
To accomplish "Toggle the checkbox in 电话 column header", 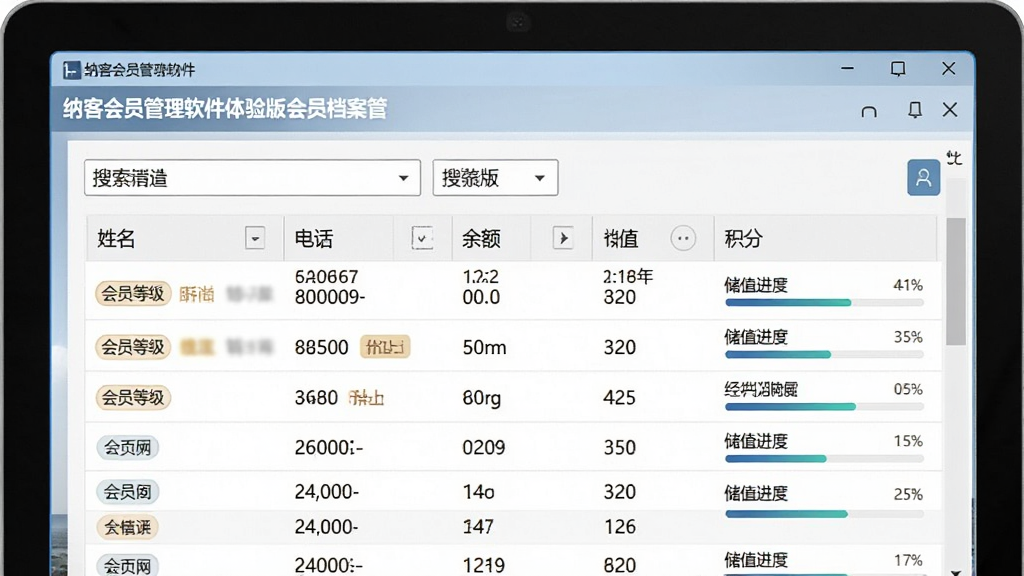I will coord(422,238).
